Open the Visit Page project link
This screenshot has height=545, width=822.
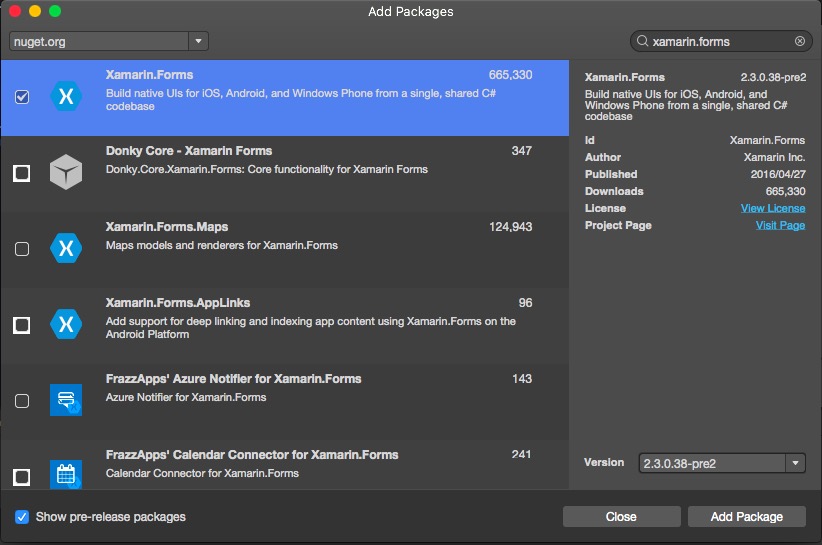780,225
